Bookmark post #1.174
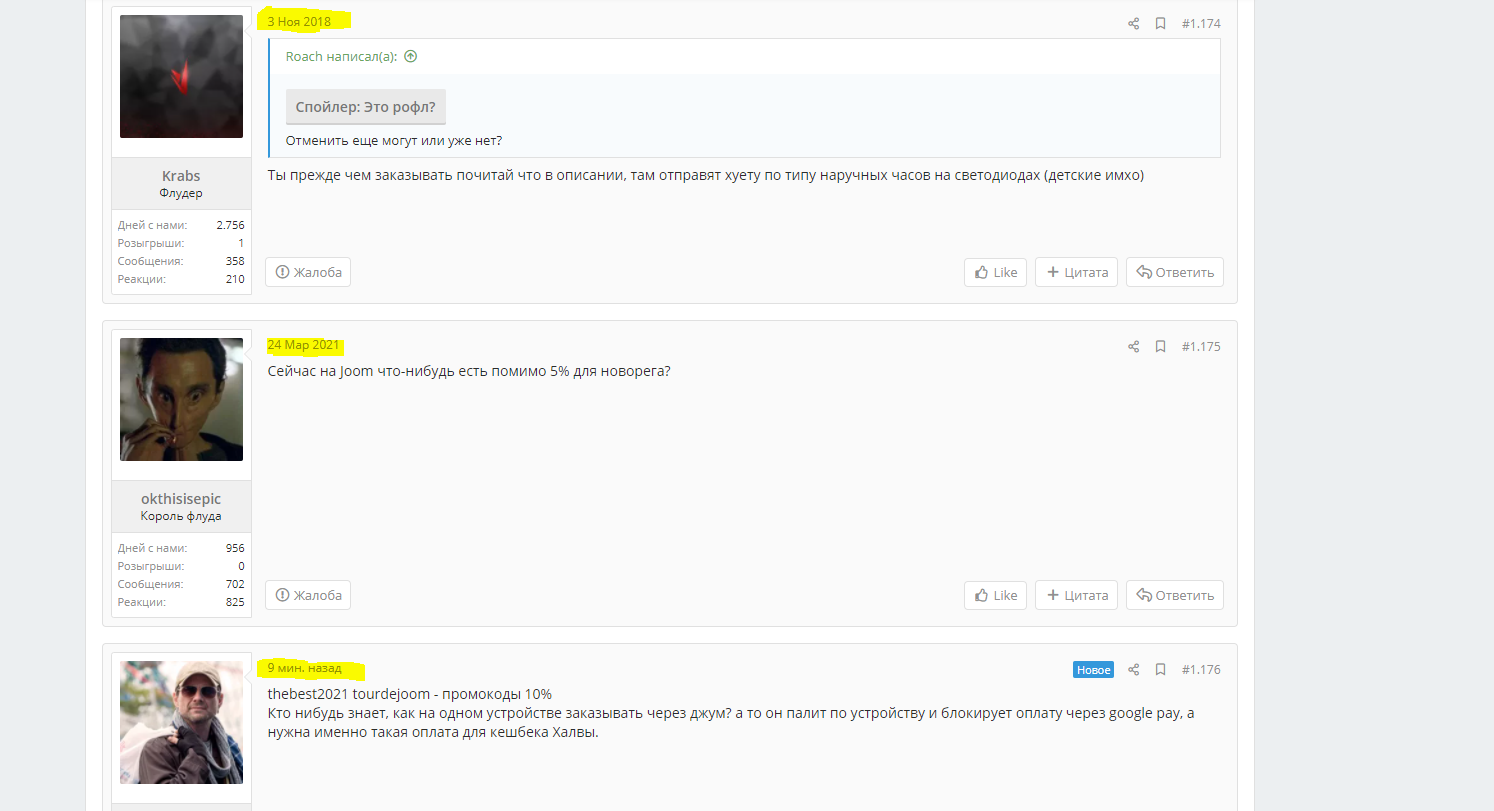 point(1160,23)
